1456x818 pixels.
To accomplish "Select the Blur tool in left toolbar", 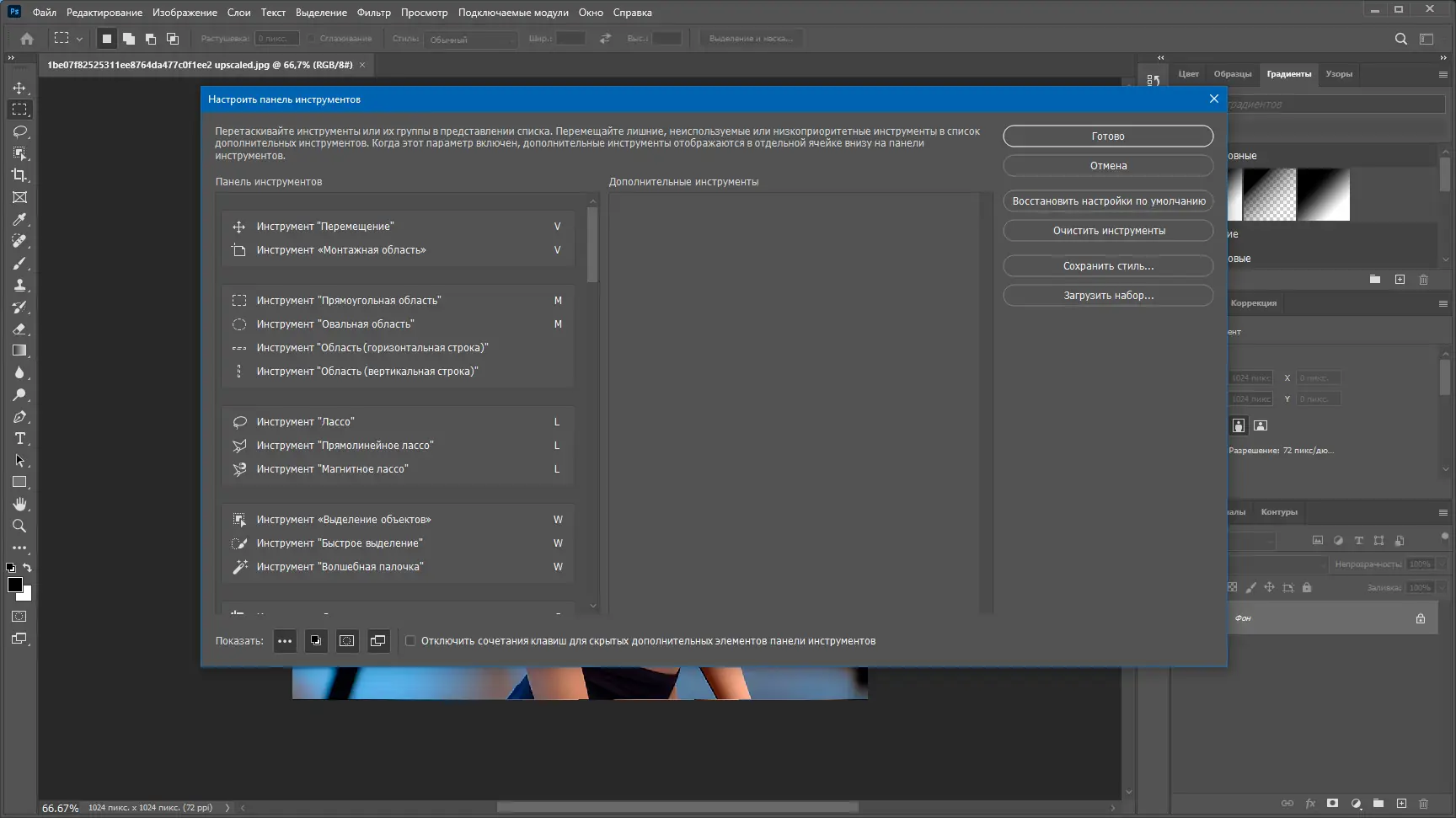I will pos(19,372).
